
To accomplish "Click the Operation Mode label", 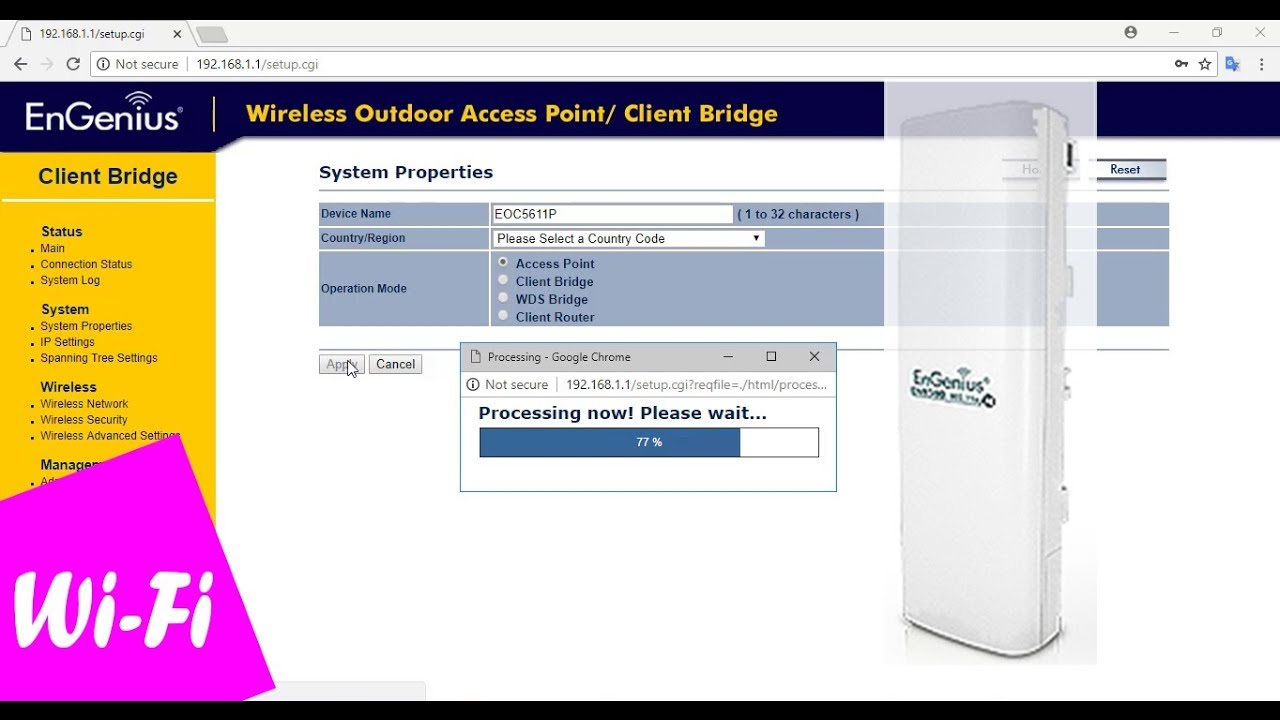I will tap(364, 288).
